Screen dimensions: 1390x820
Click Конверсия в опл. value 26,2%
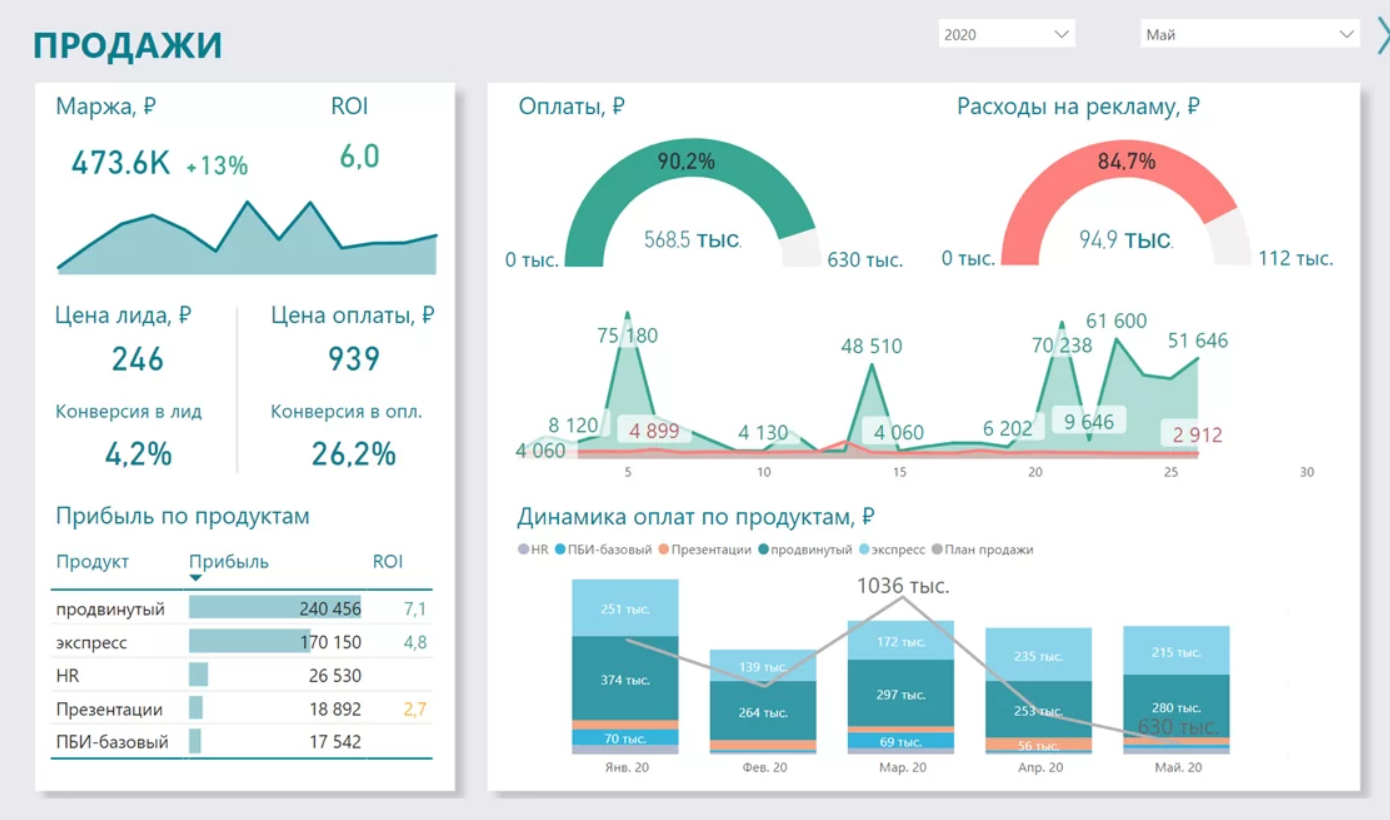click(x=354, y=454)
